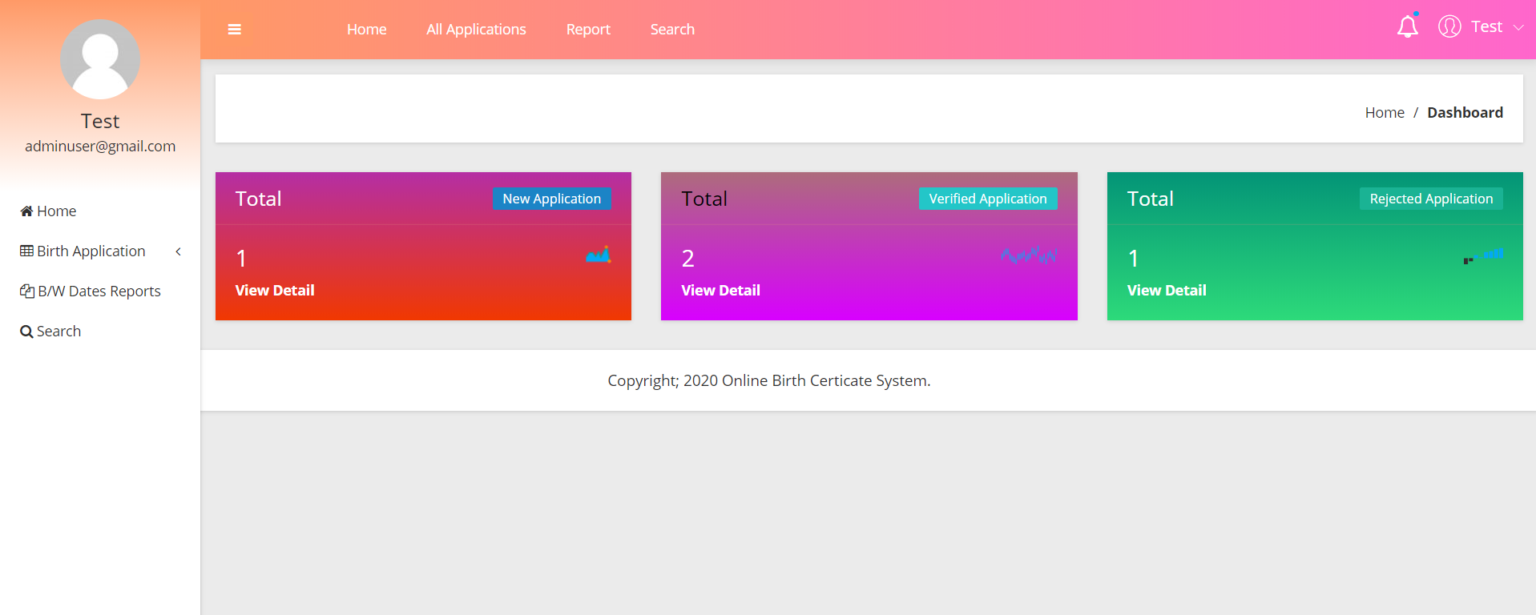Expand the Birth Application submenu chevron
This screenshot has width=1536, height=615.
coord(178,251)
